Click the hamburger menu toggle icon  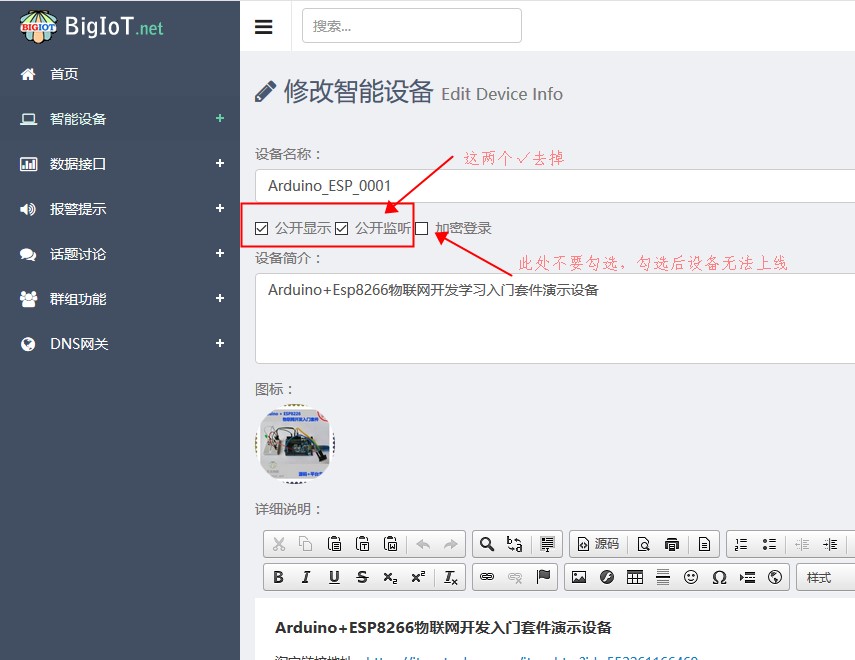[x=264, y=27]
